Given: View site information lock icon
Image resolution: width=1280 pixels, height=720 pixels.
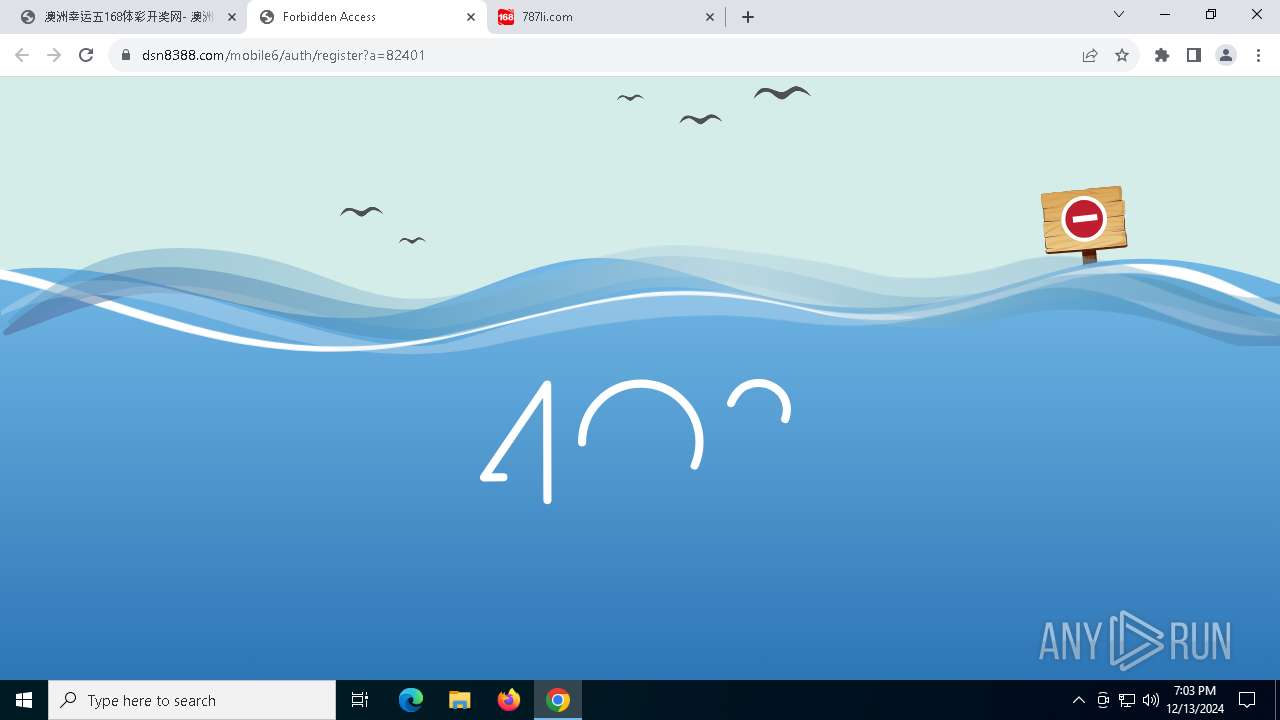Looking at the screenshot, I should pos(126,55).
